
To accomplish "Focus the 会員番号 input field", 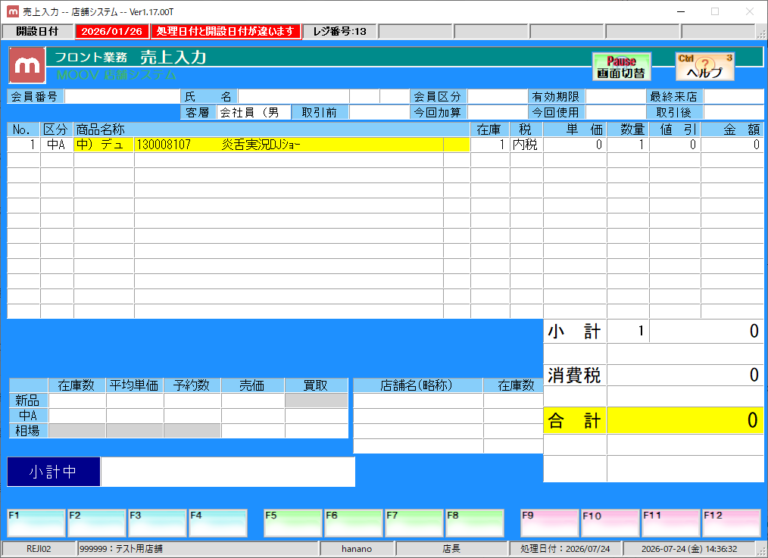I will [122, 97].
